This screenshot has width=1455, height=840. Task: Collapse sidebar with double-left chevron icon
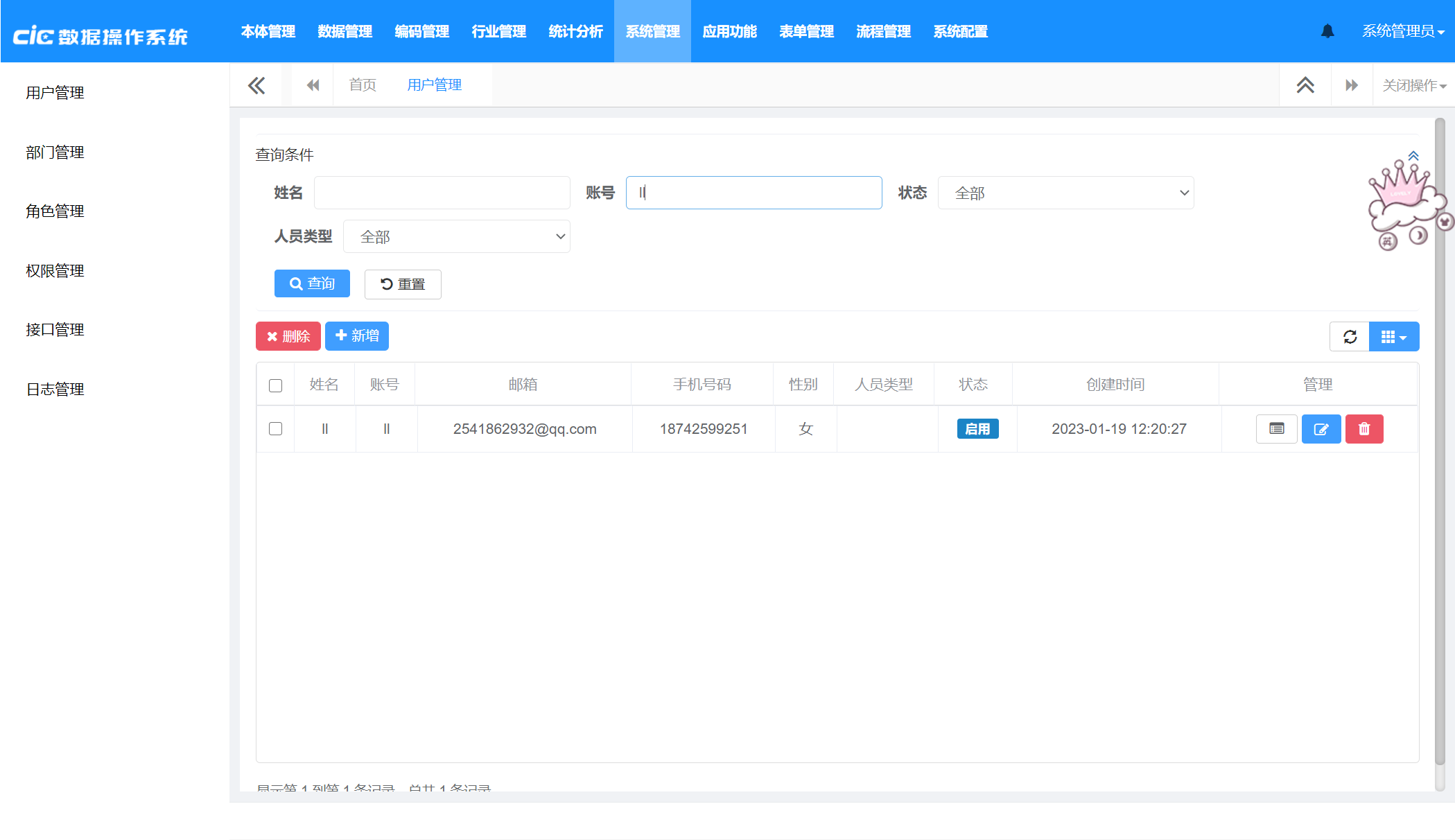[256, 85]
